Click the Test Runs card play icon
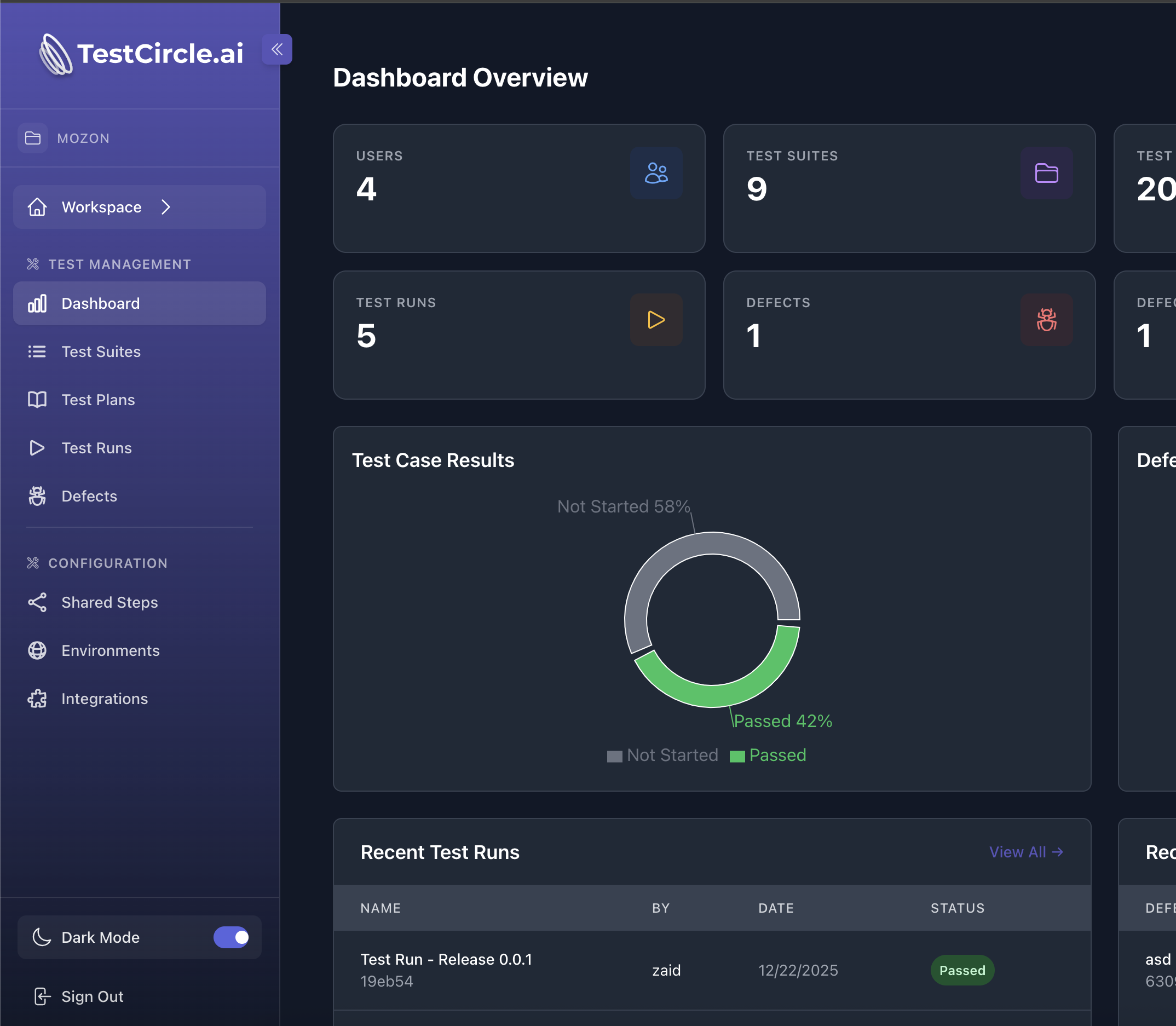The height and width of the screenshot is (1026, 1176). coord(656,320)
